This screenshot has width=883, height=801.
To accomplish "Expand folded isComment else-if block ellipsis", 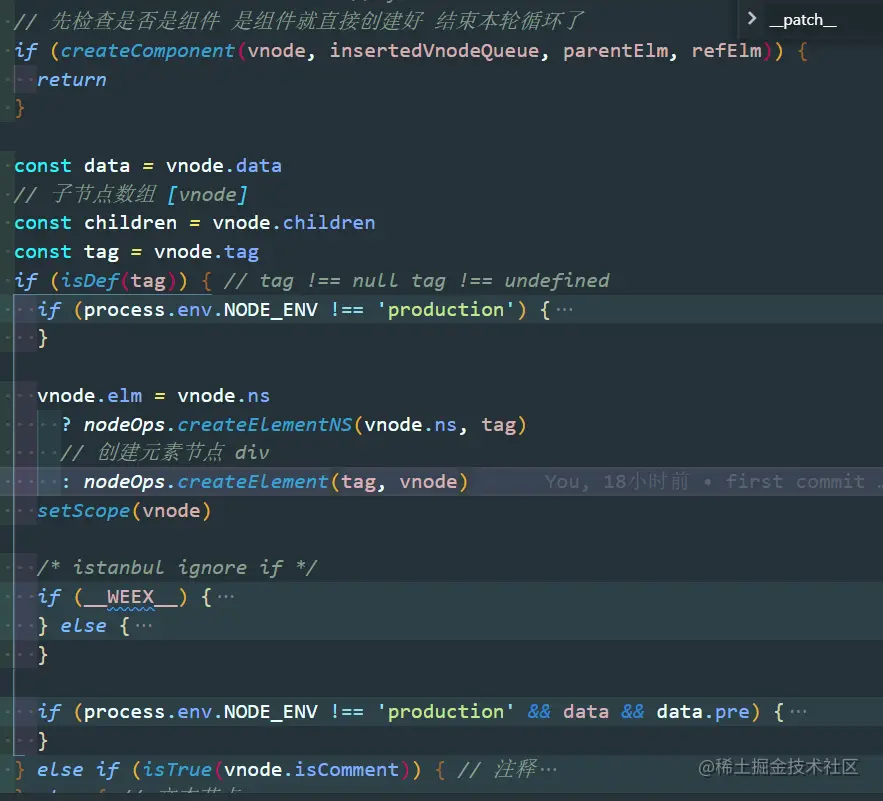I will point(548,769).
